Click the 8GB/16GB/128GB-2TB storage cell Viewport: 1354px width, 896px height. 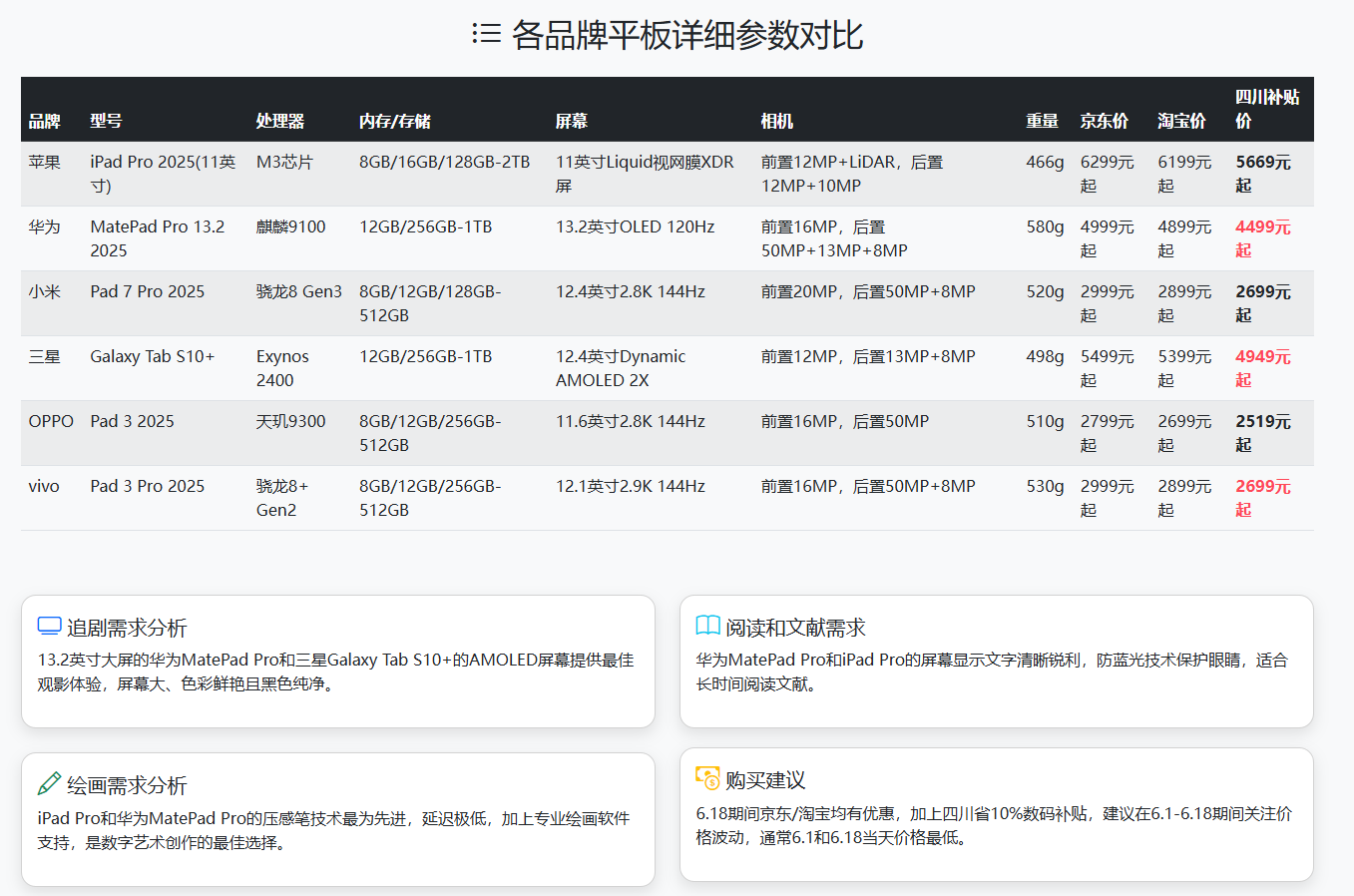pyautogui.click(x=445, y=162)
